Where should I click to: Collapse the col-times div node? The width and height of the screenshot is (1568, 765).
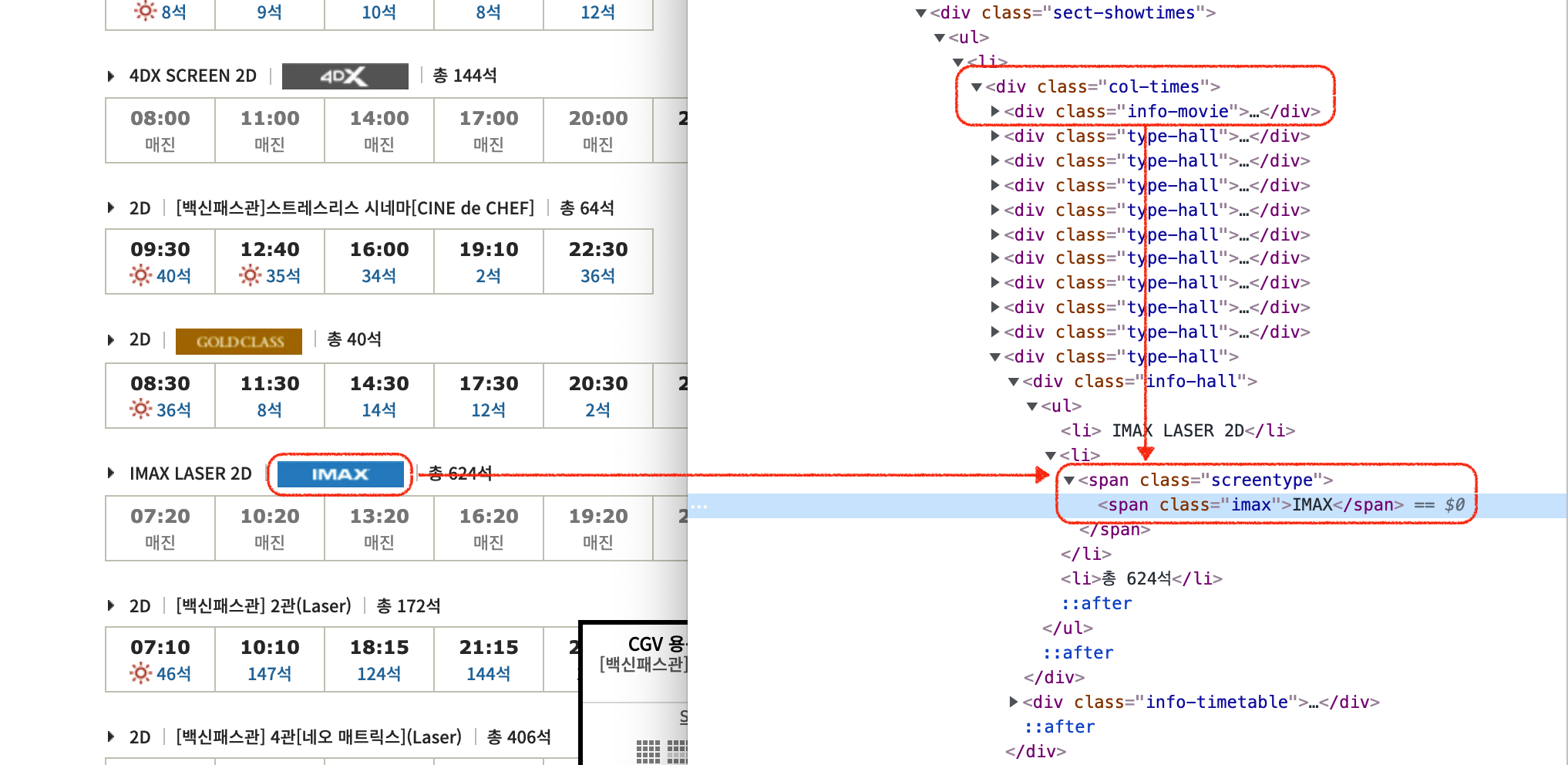(x=977, y=87)
